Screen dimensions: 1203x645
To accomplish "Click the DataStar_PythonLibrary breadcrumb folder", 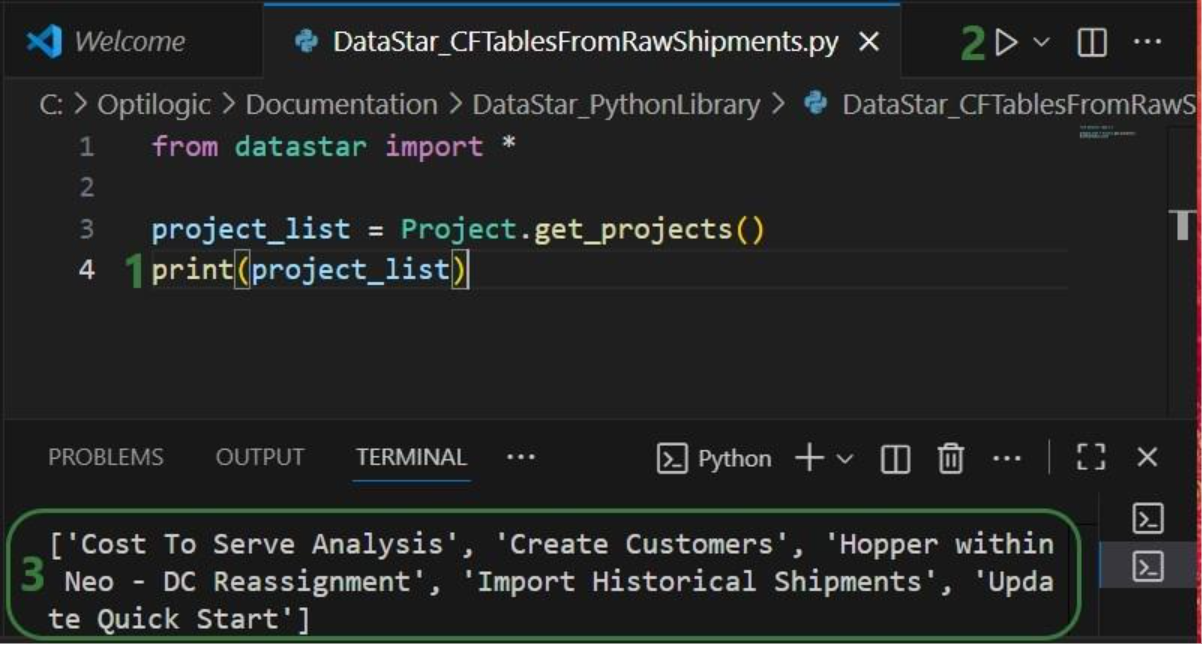I will 616,104.
